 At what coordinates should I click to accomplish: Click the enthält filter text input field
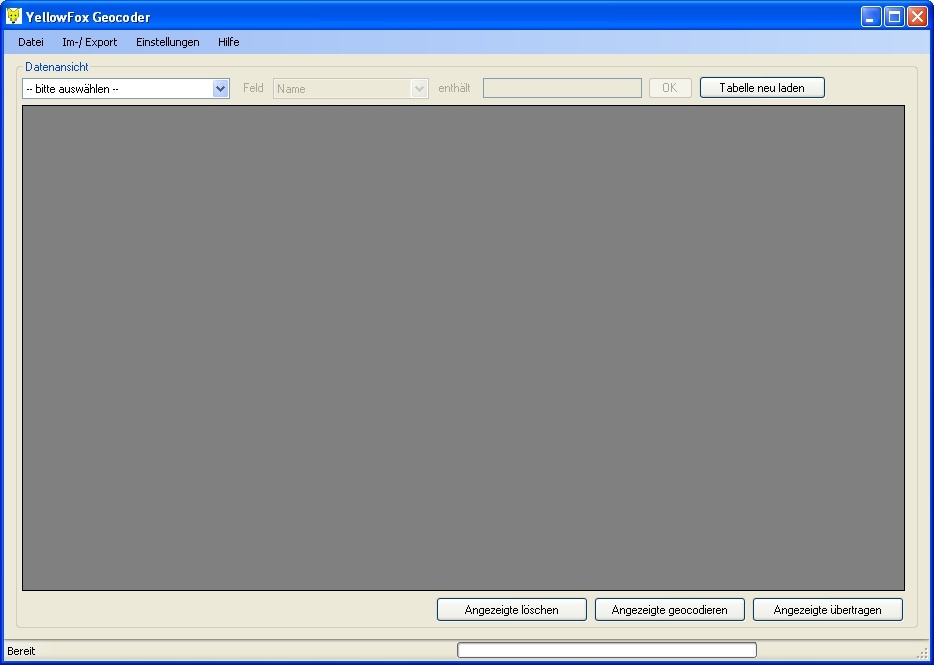tap(561, 88)
